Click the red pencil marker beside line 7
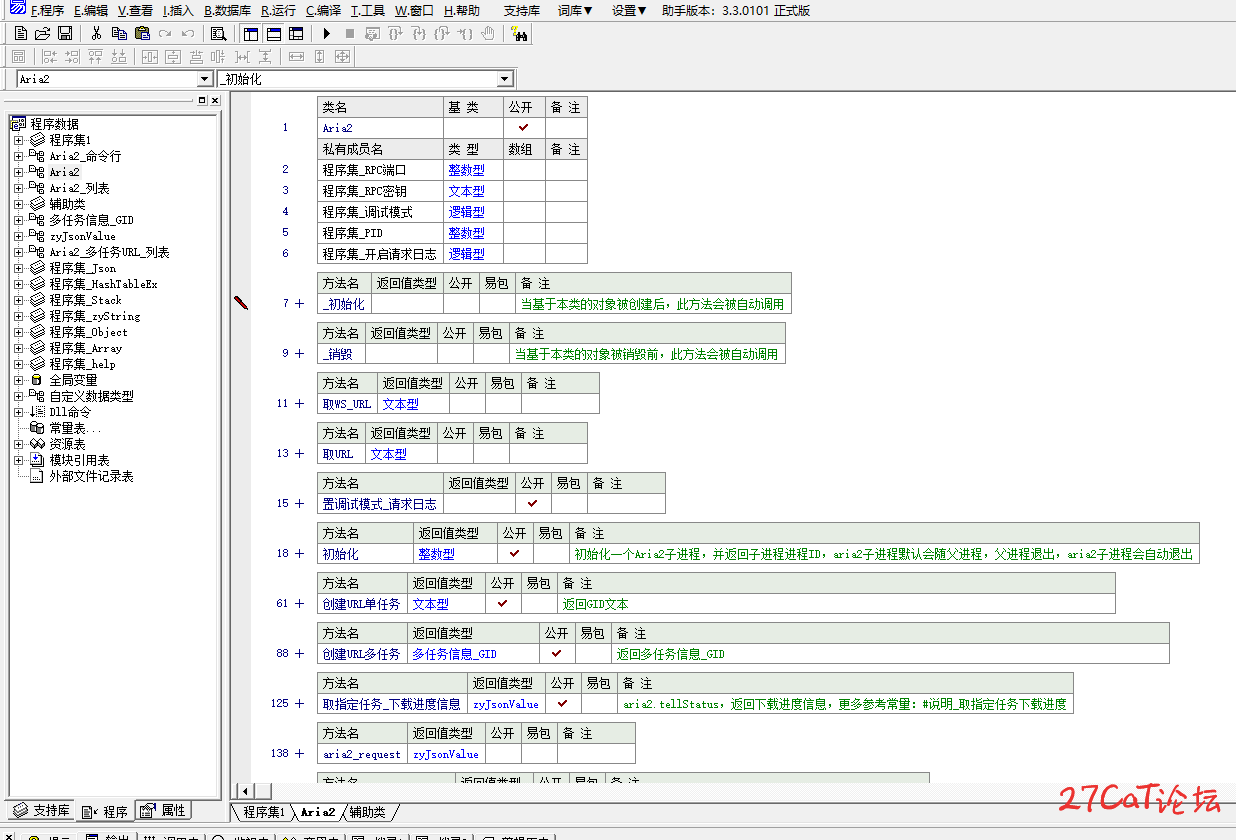1236x840 pixels. (240, 302)
